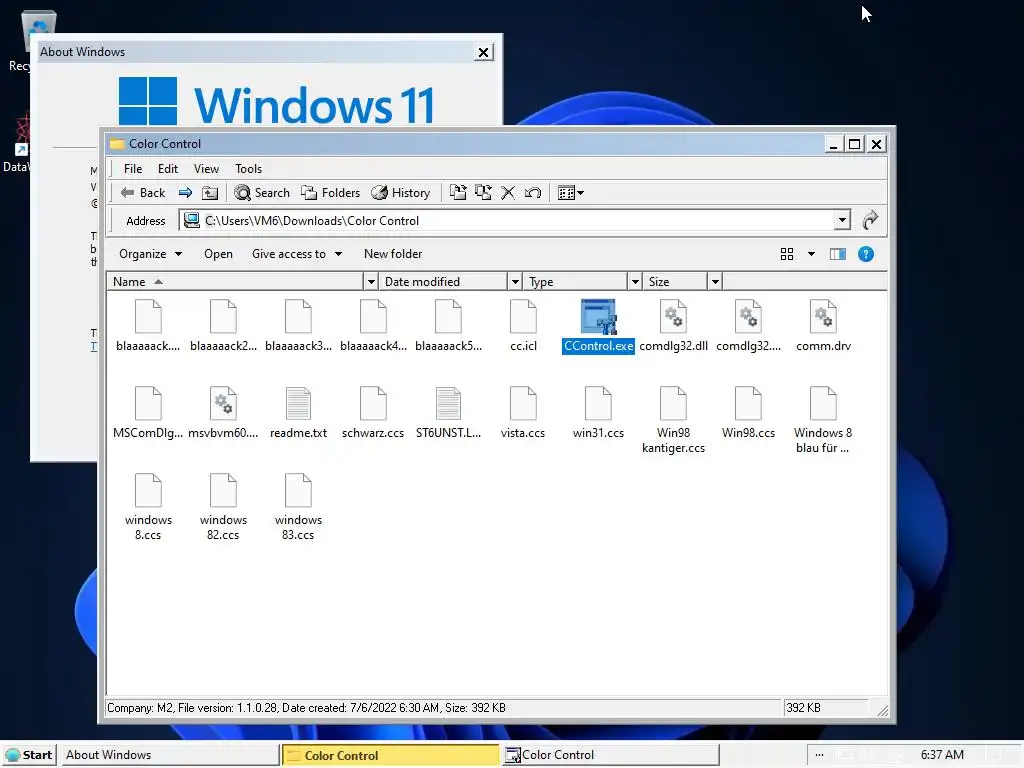Select the comdlg32.dll file
Viewport: 1024px width, 768px height.
click(x=673, y=327)
